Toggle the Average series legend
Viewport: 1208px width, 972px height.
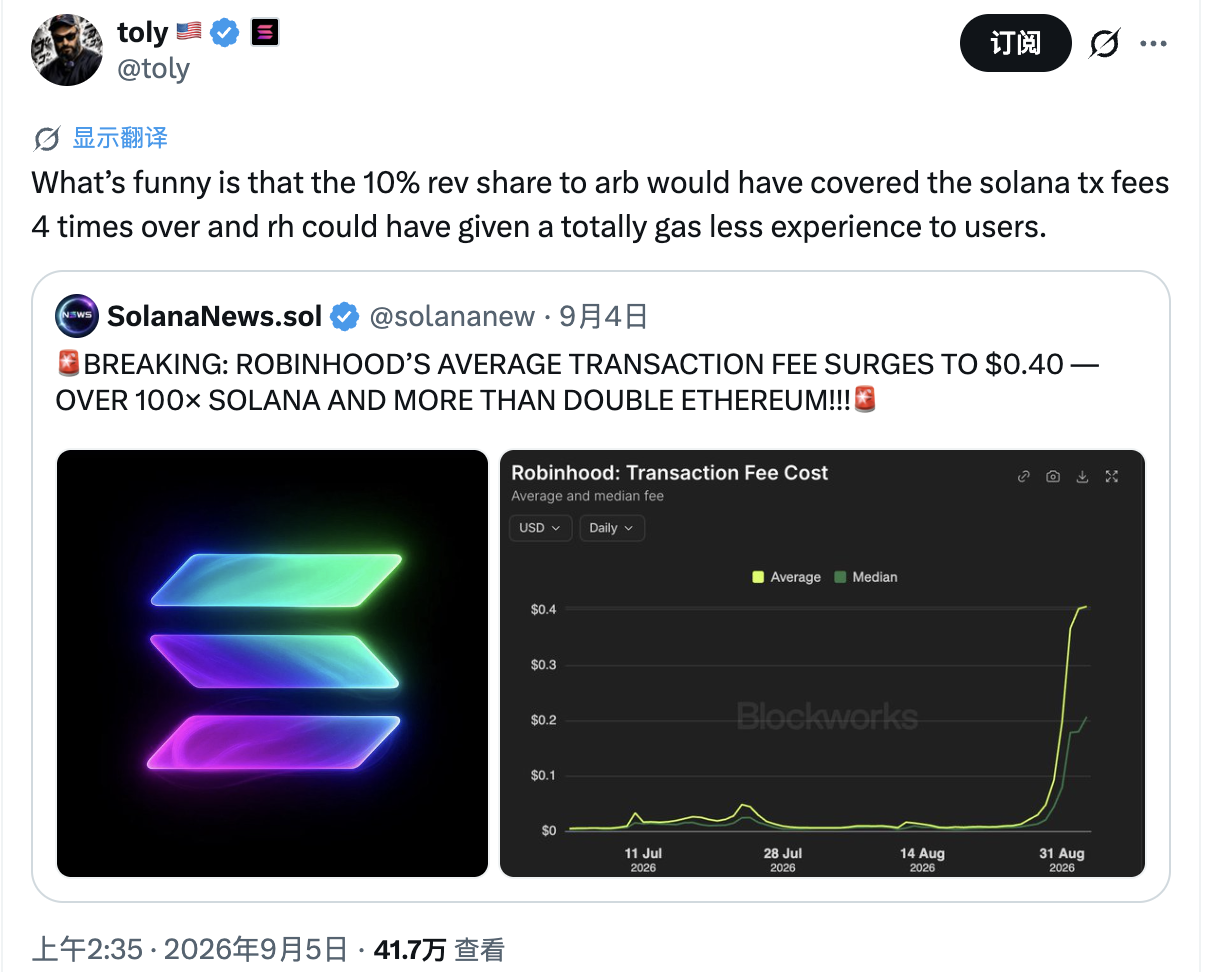pos(786,577)
